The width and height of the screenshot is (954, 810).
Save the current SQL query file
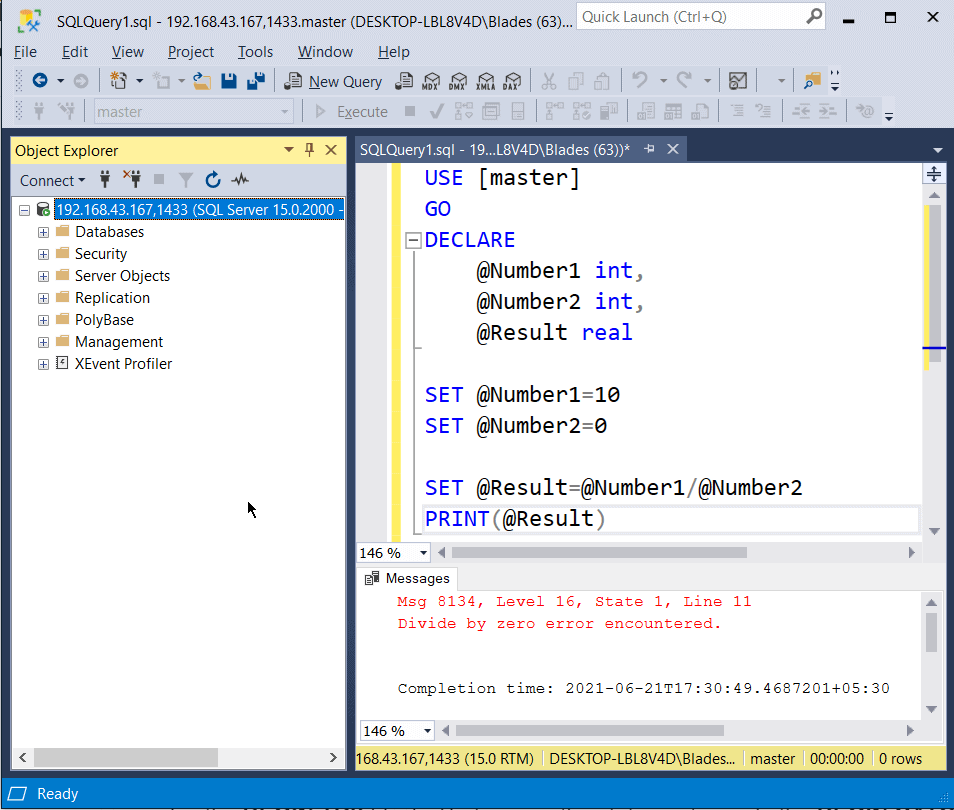pos(229,81)
